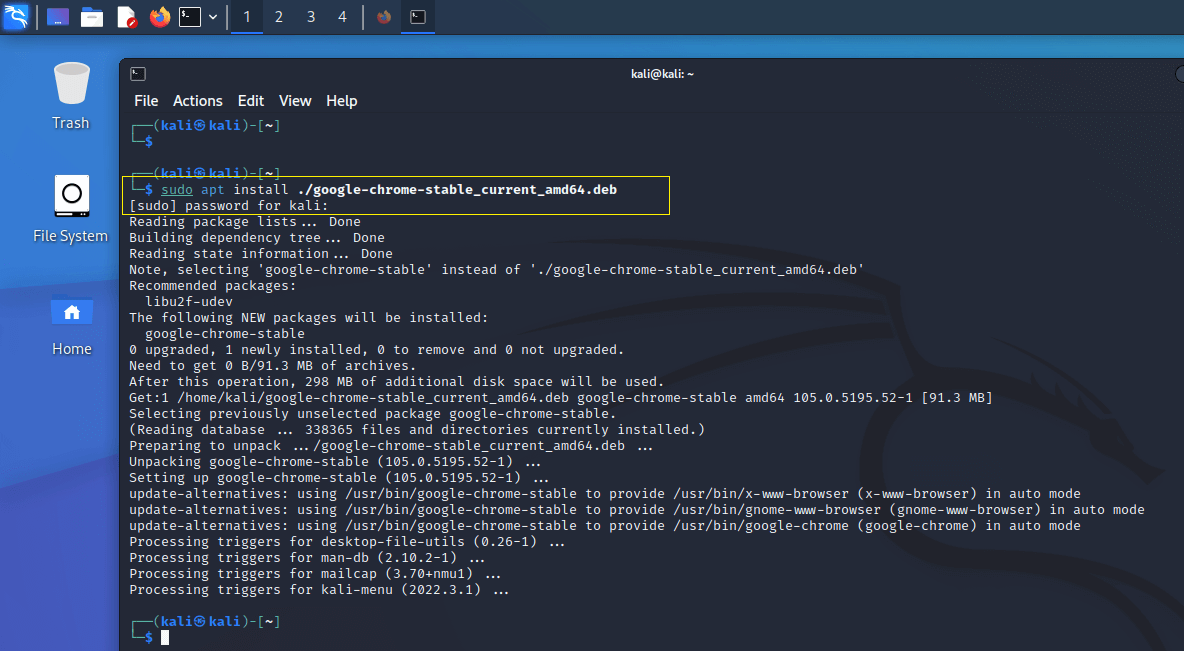
Task: Click the 'Preparing to unpack' line
Action: coord(391,446)
